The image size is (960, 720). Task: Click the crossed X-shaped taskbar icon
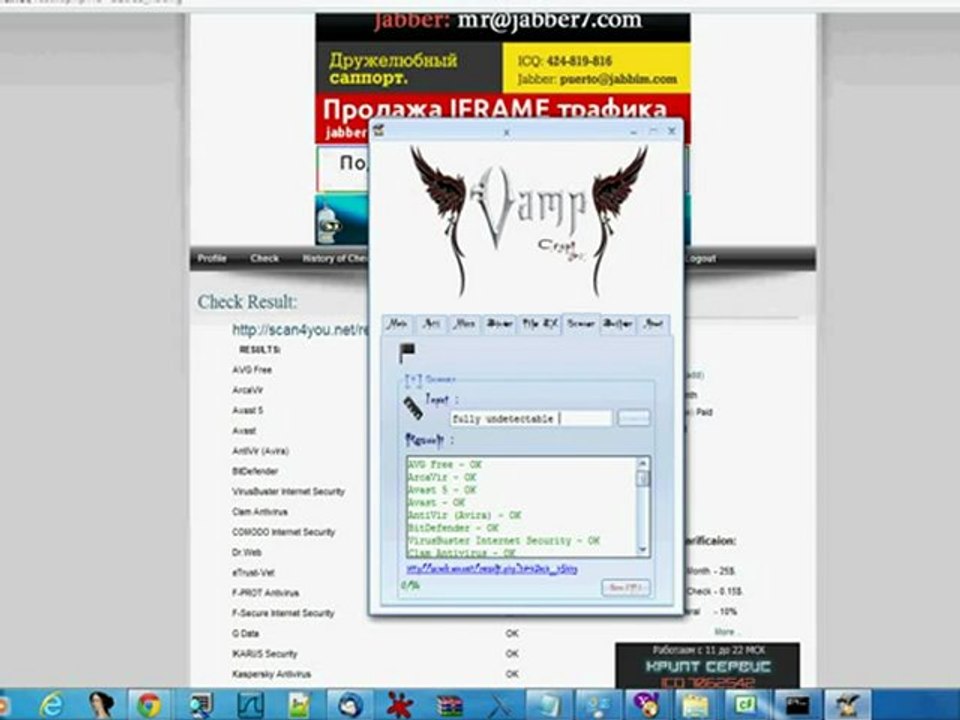[x=500, y=706]
